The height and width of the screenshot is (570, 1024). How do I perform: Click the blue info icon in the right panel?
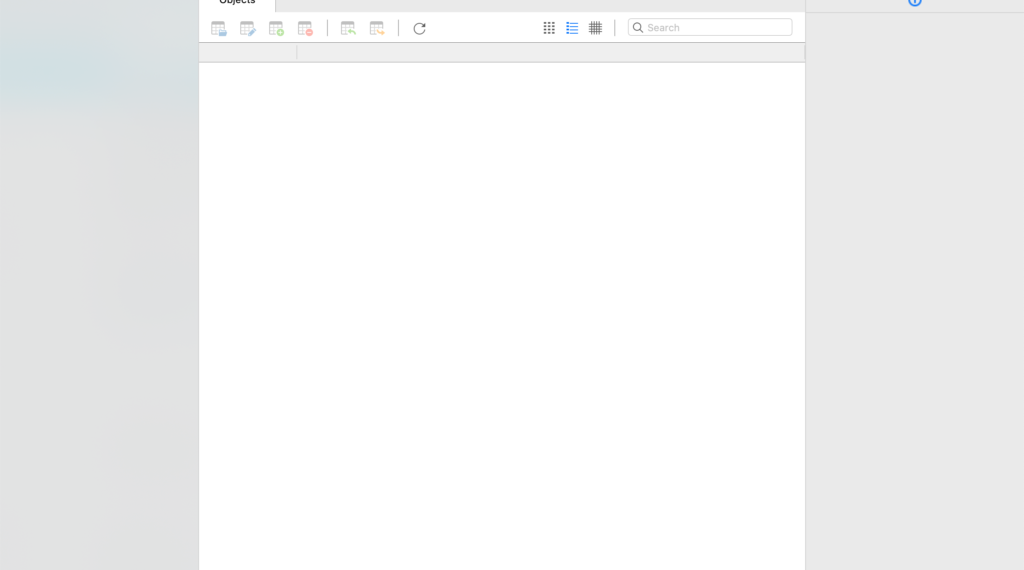(x=914, y=3)
